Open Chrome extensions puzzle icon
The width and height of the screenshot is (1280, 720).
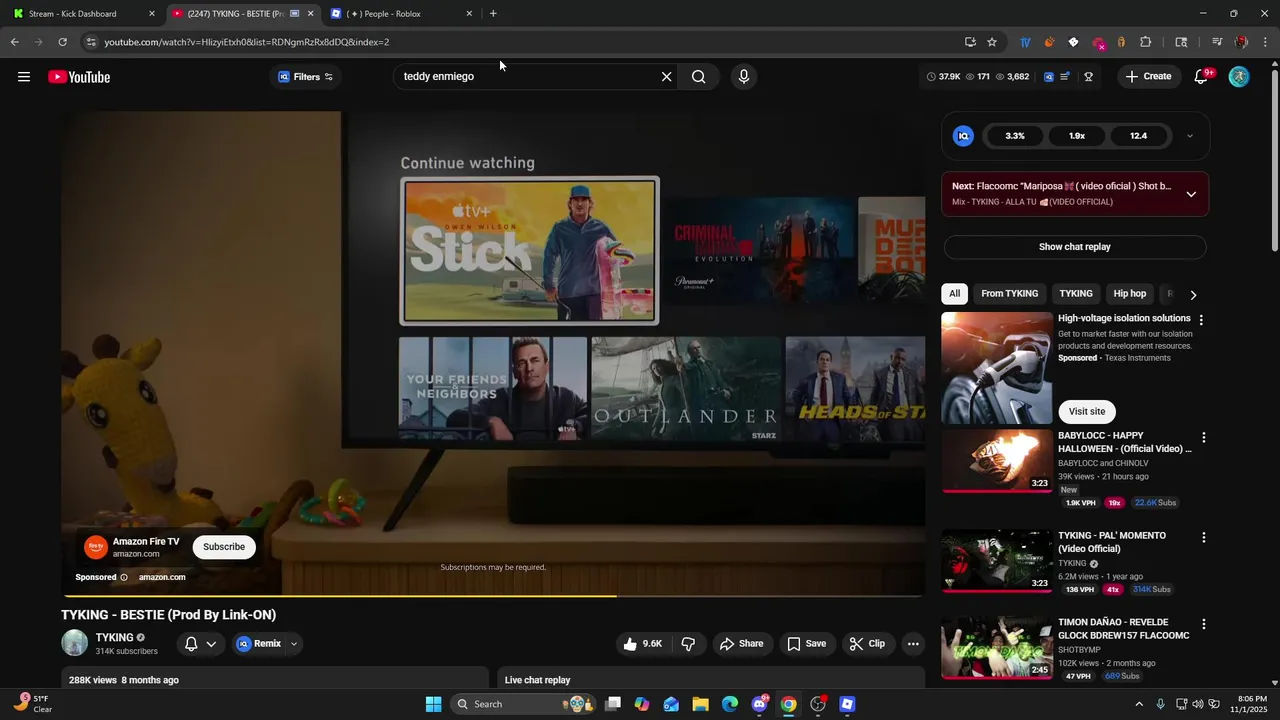coord(1146,42)
